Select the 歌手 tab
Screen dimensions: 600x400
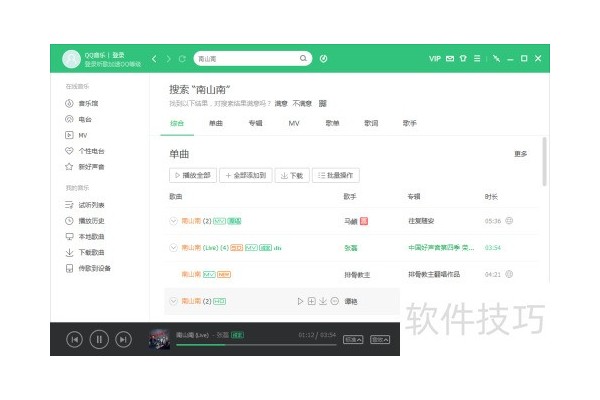coord(409,123)
